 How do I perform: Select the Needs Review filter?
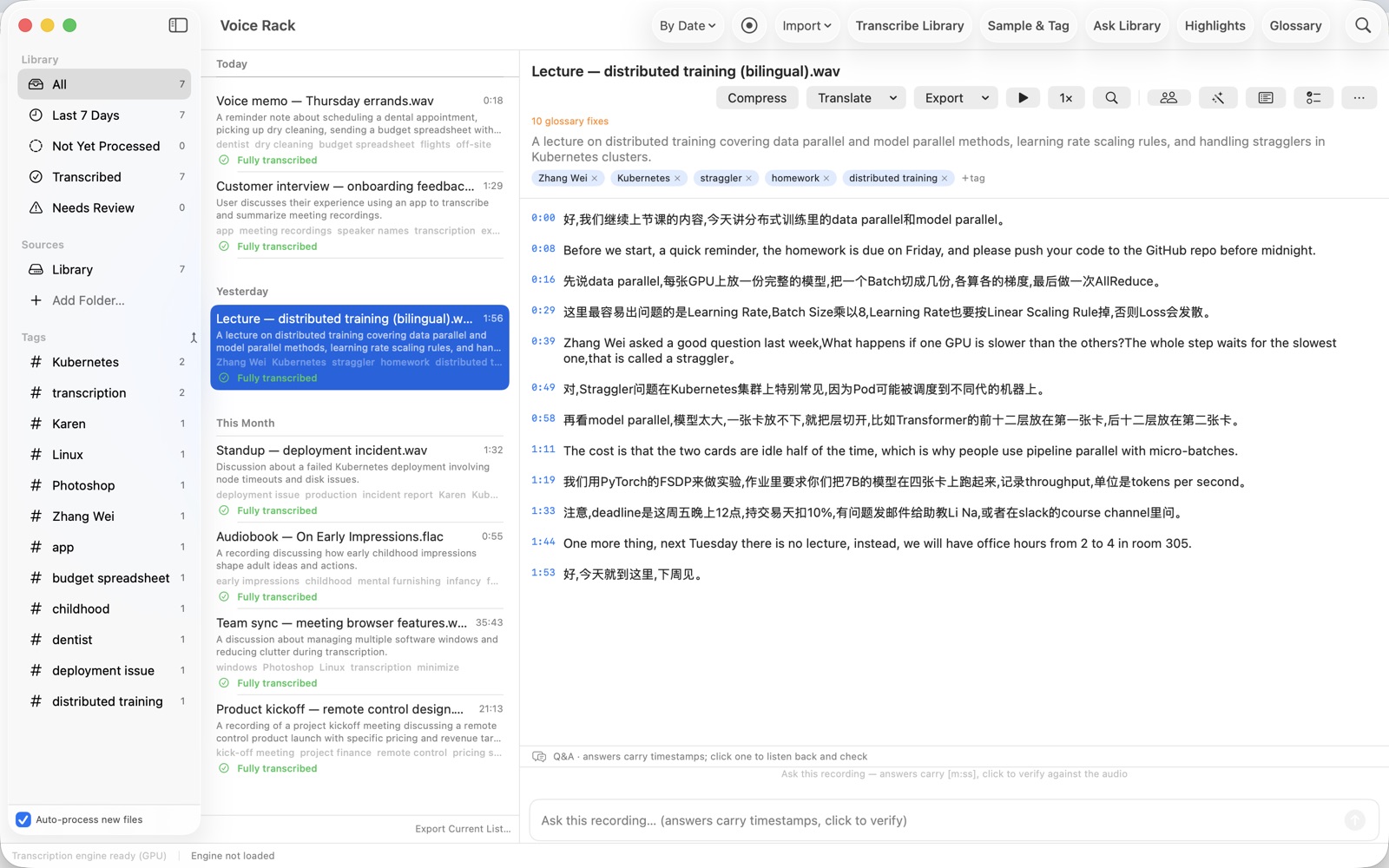104,207
